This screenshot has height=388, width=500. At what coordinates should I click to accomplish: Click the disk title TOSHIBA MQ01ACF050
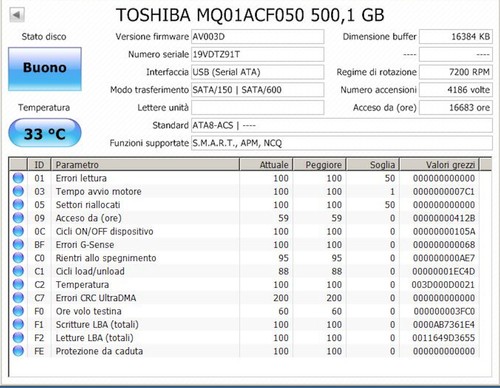pos(250,15)
